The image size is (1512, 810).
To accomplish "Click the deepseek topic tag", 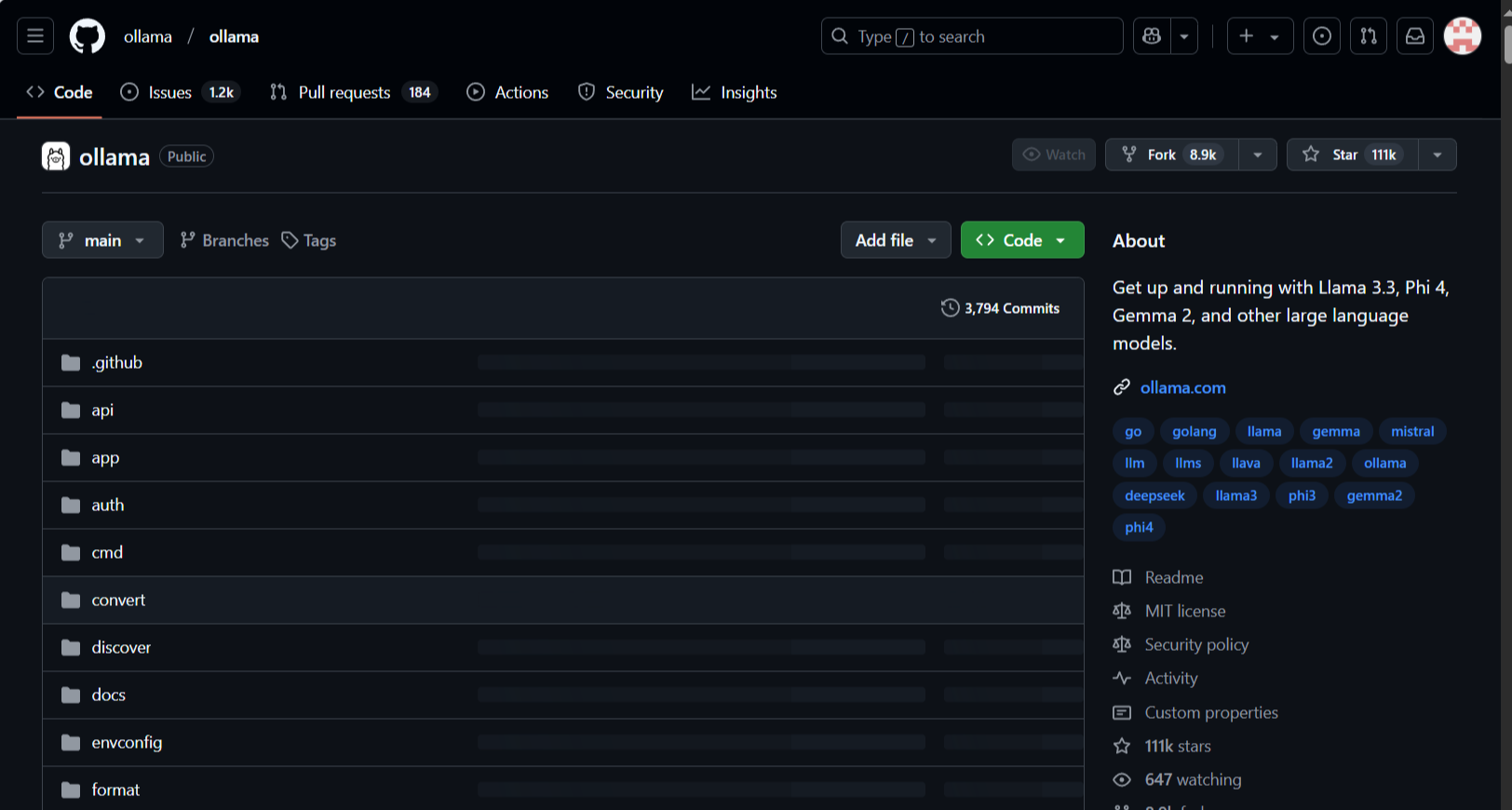I will point(1154,495).
